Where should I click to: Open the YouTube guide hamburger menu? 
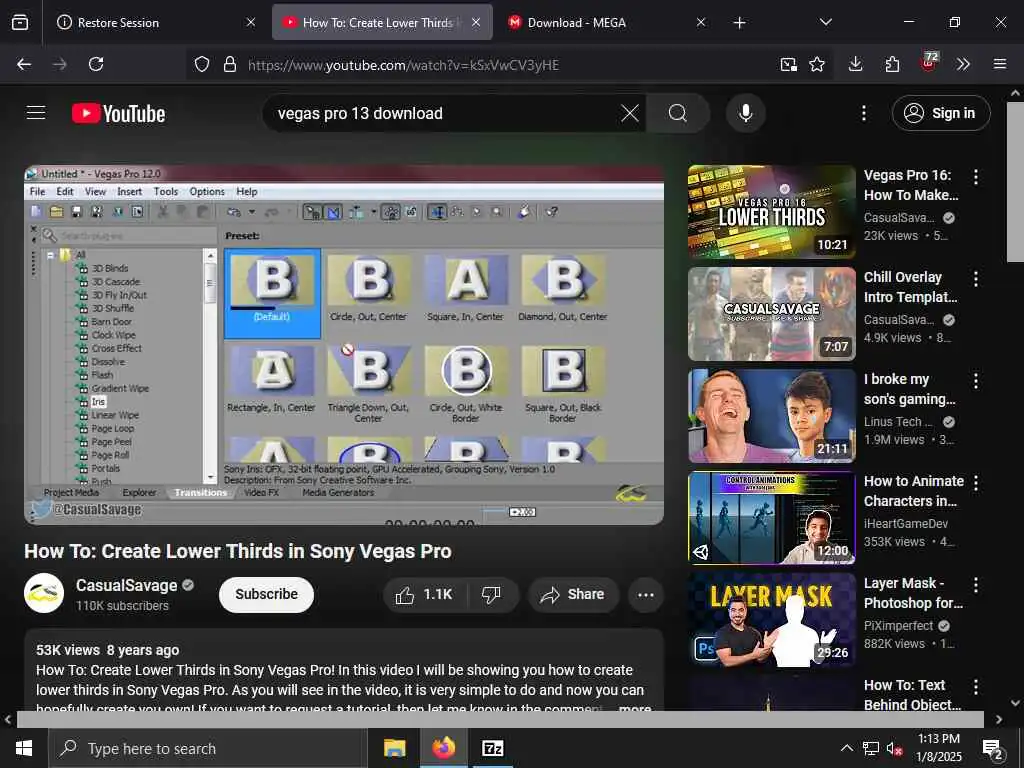36,113
